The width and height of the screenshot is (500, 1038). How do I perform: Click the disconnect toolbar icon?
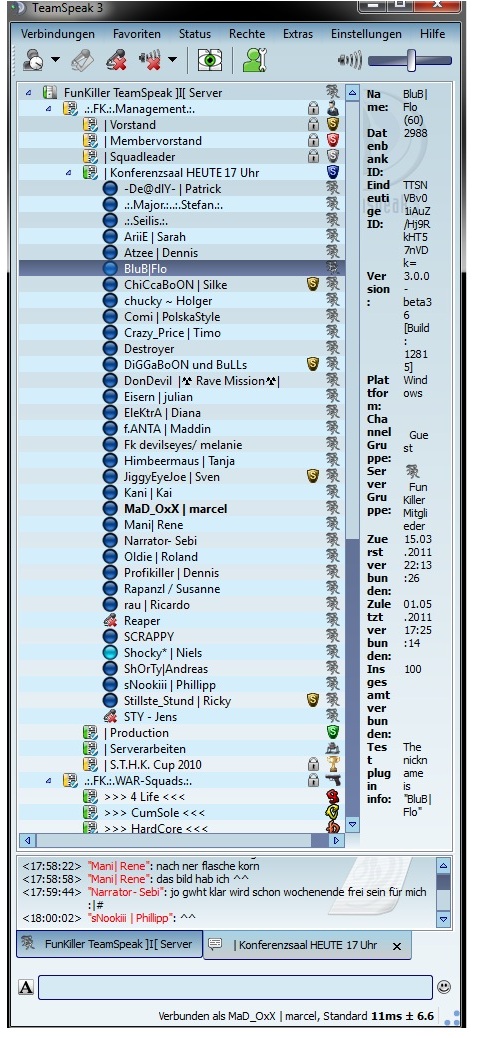click(82, 60)
